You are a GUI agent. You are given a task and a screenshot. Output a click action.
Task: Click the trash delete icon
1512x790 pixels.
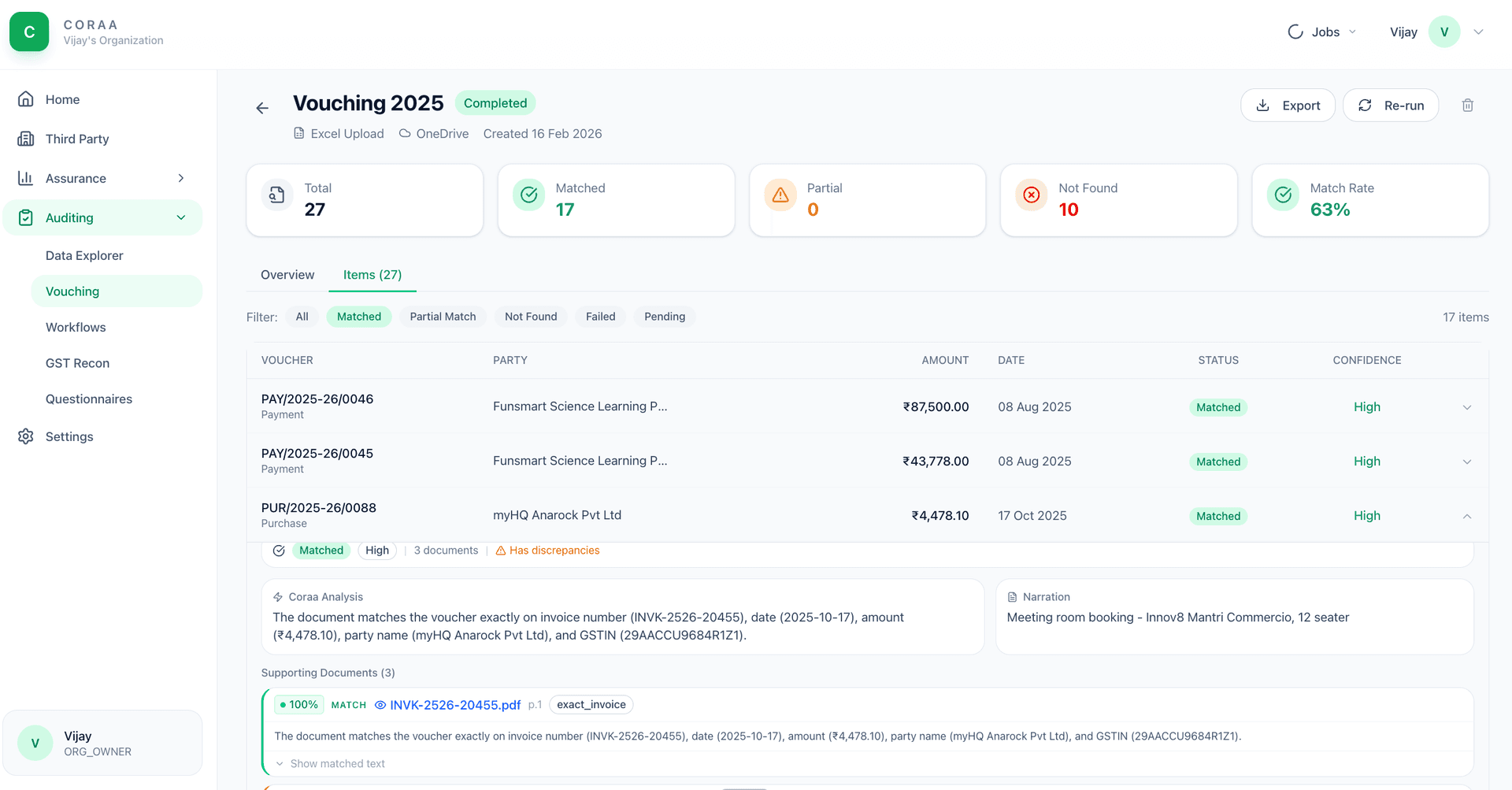click(x=1467, y=106)
